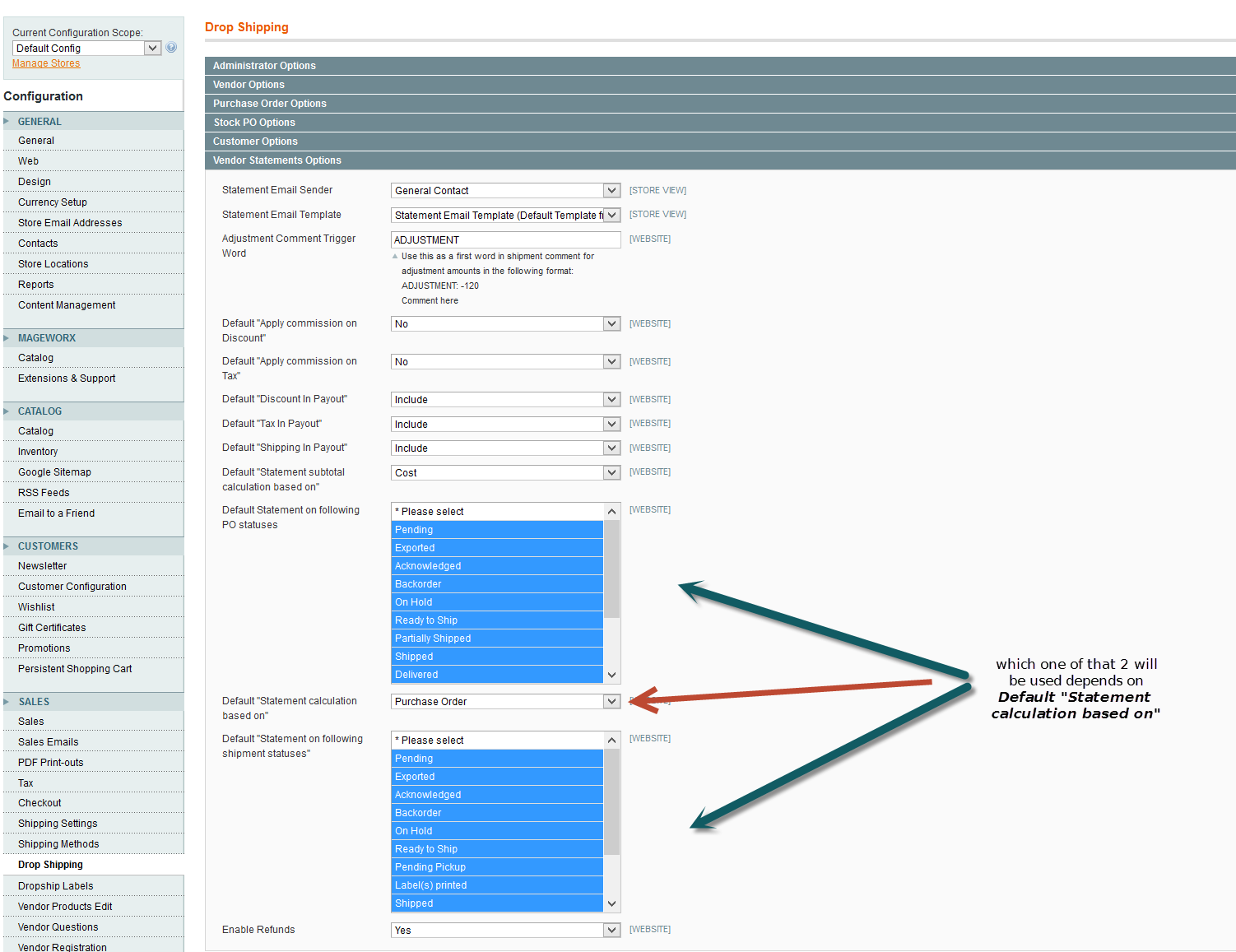1236x952 pixels.
Task: Click the Adjustment Comment Trigger Word field
Action: pyautogui.click(x=505, y=240)
